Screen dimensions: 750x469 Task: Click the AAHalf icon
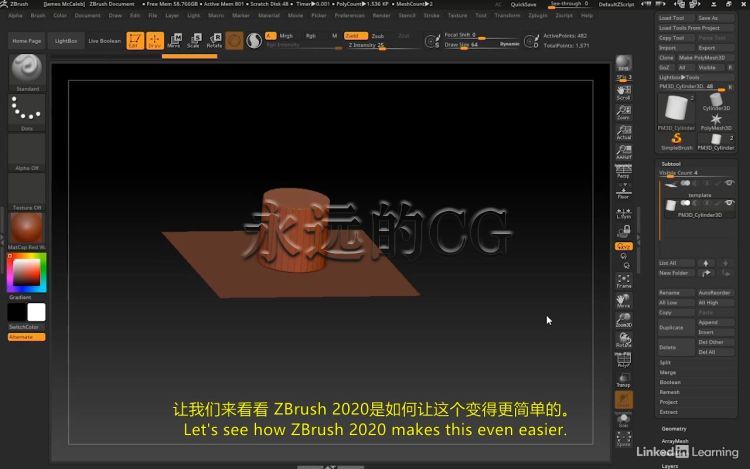pos(624,152)
